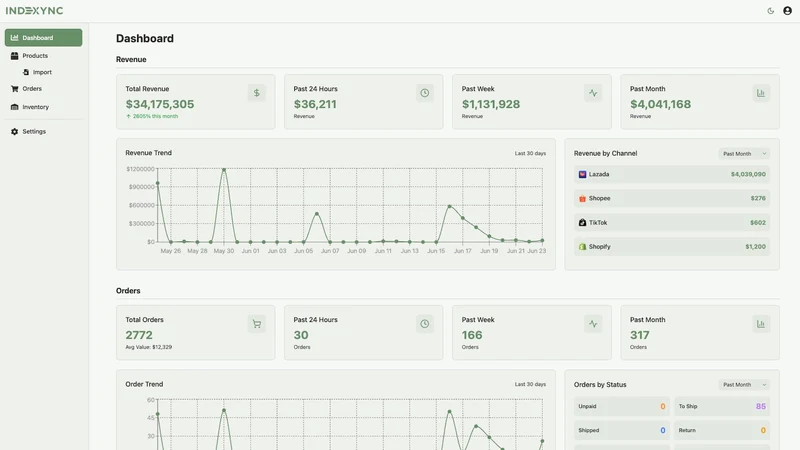Click clock icon on orders Past 24 Hours card

click(424, 324)
